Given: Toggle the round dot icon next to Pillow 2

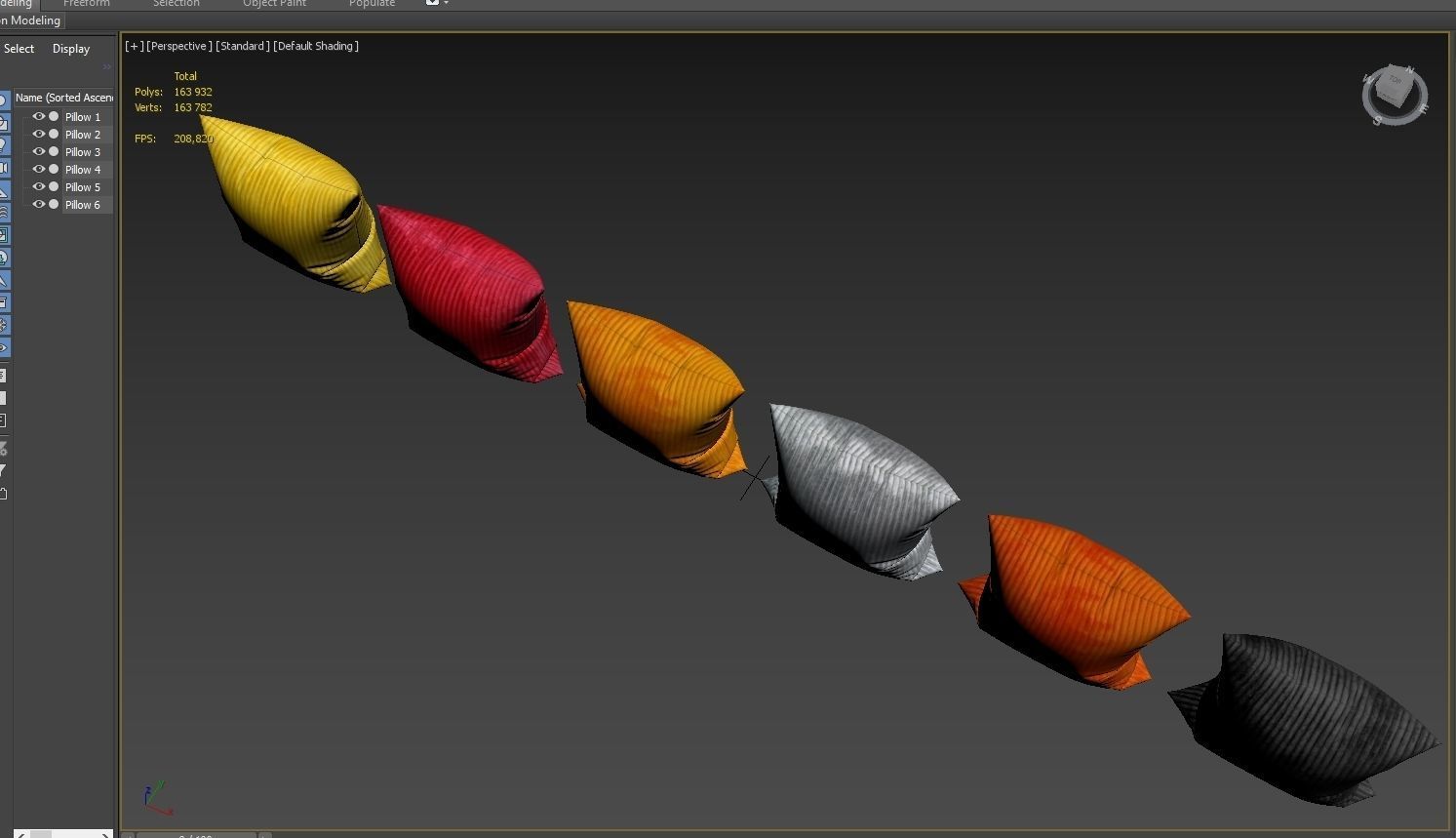Looking at the screenshot, I should pyautogui.click(x=54, y=134).
